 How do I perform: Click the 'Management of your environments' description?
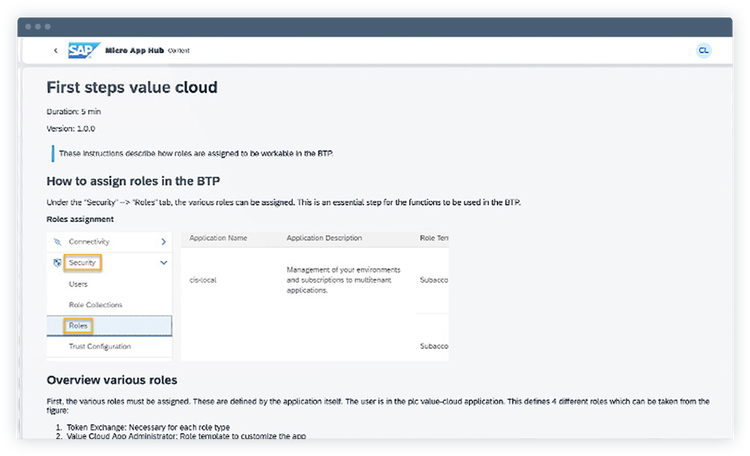click(343, 280)
